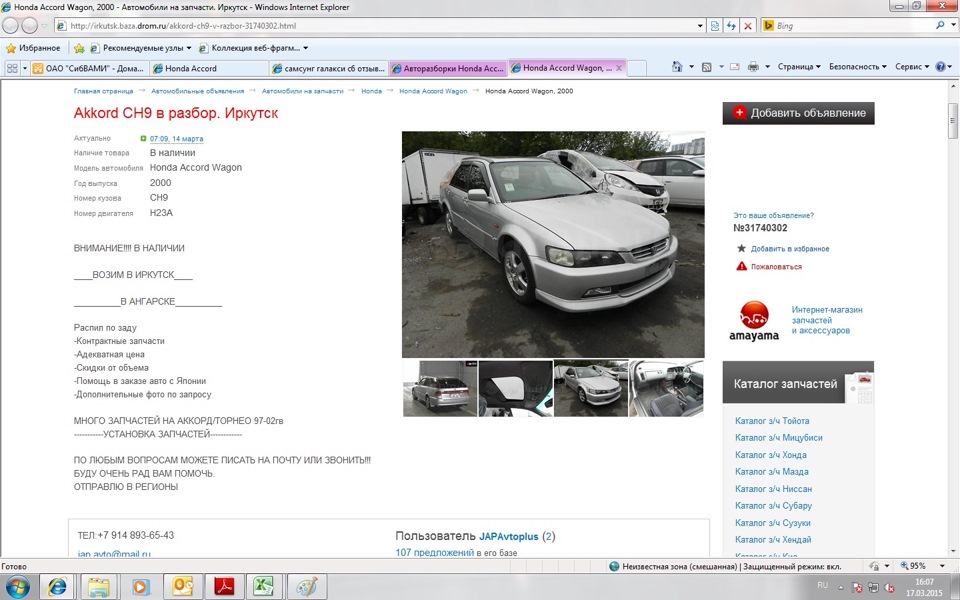Click Автомобили на запчасти breadcrumb
The width and height of the screenshot is (960, 600).
click(x=302, y=91)
